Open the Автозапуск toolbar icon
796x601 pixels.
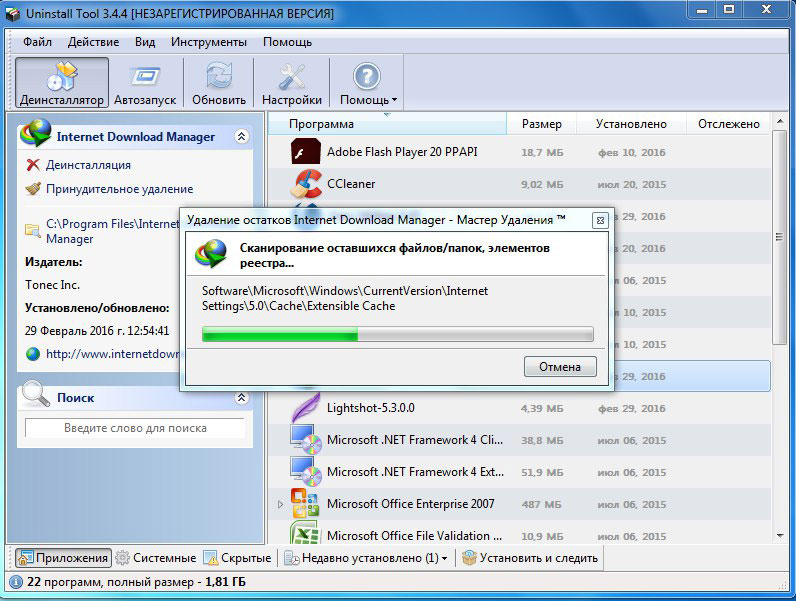(x=147, y=76)
